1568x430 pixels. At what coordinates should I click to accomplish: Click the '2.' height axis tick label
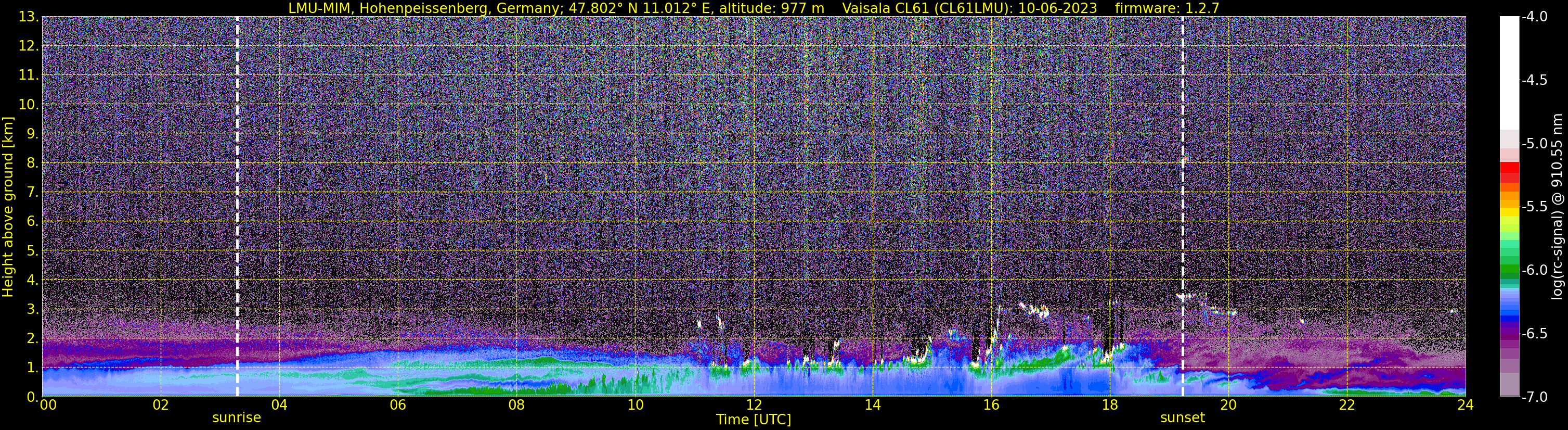coord(33,339)
